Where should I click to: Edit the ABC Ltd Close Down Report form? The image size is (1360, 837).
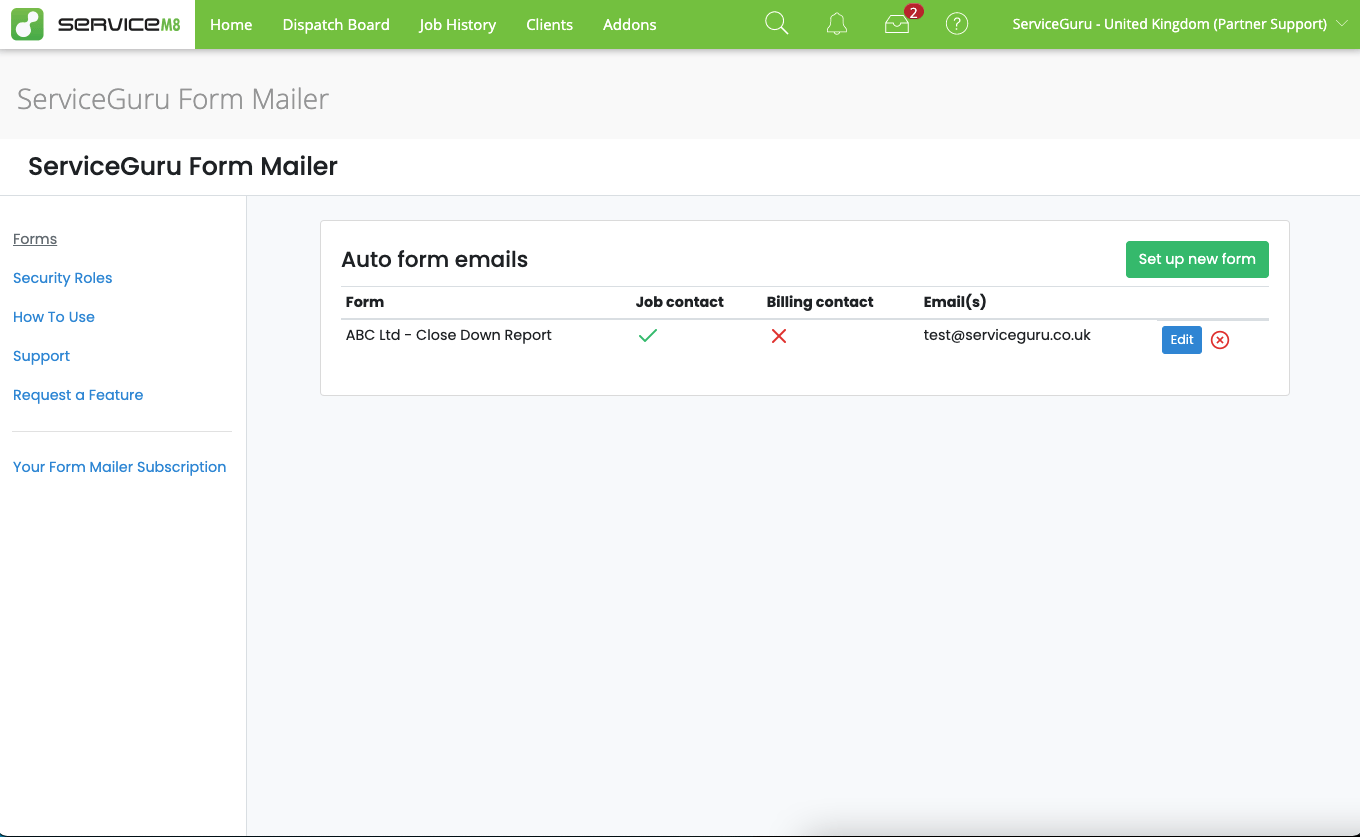point(1182,340)
